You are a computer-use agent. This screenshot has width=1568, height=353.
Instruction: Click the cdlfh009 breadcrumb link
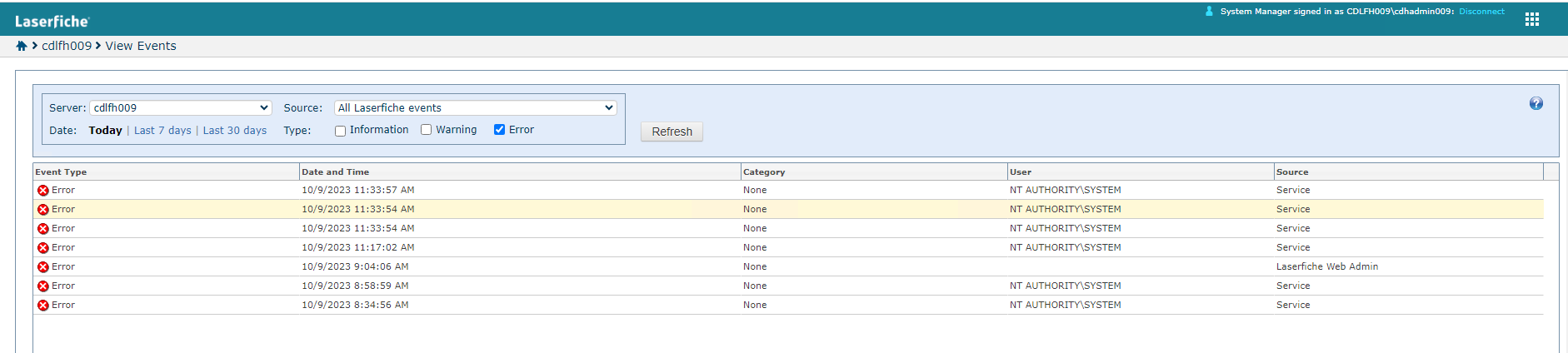click(x=67, y=46)
